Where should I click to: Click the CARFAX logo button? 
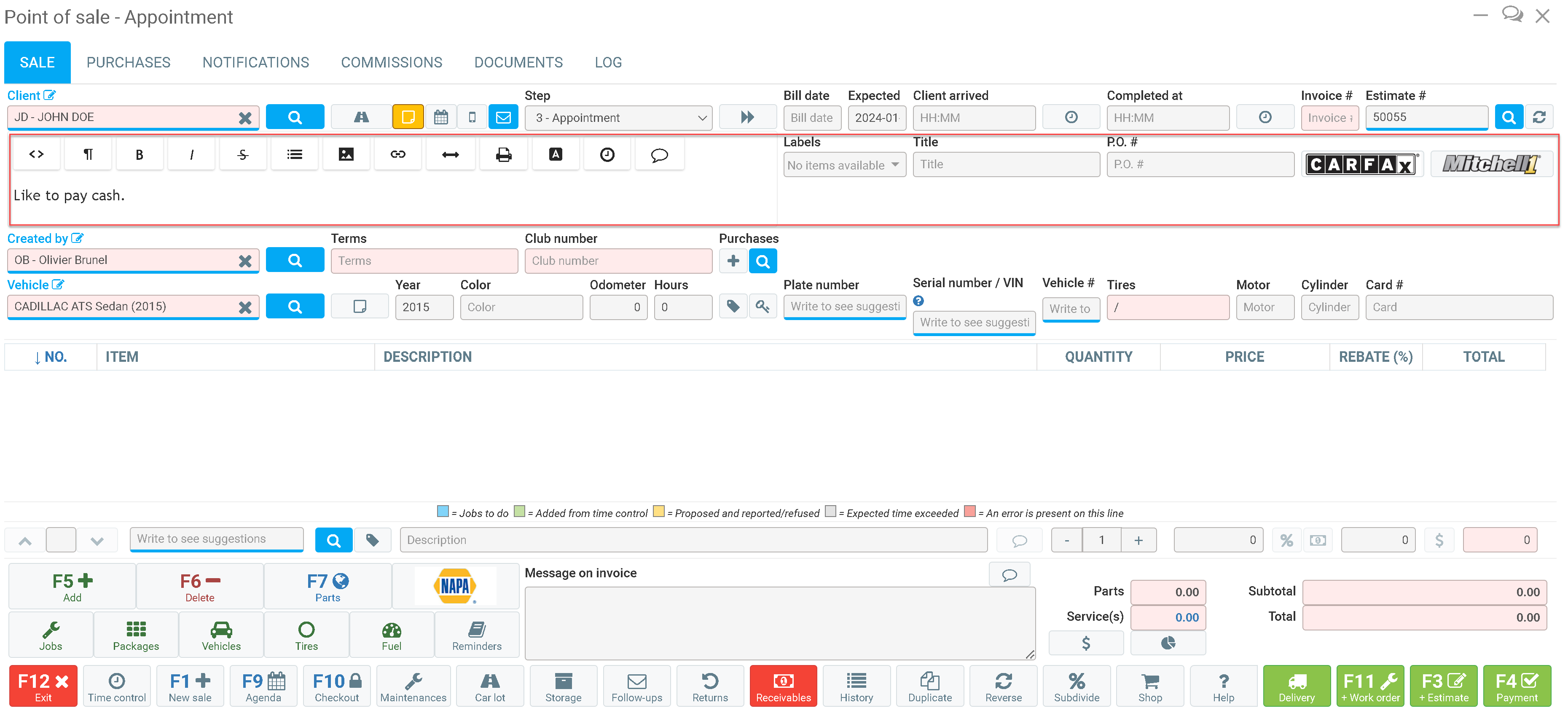click(x=1361, y=164)
